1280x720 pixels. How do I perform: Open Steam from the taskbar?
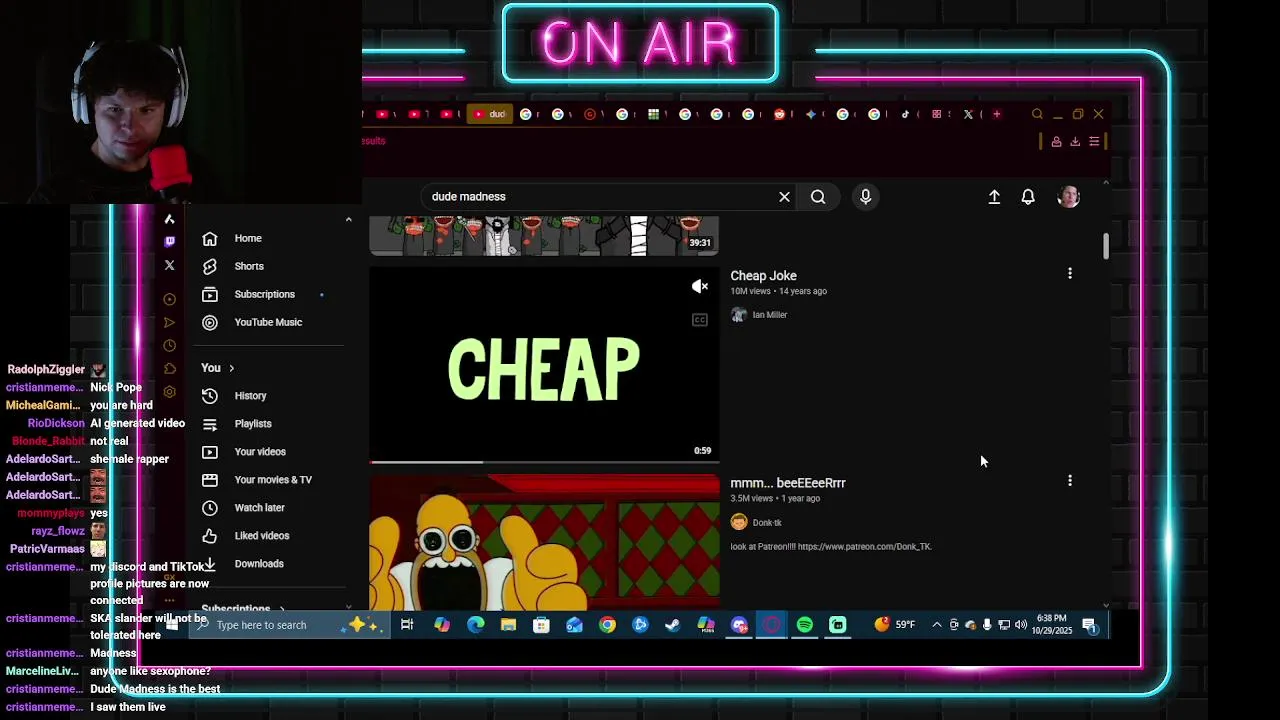coord(673,625)
